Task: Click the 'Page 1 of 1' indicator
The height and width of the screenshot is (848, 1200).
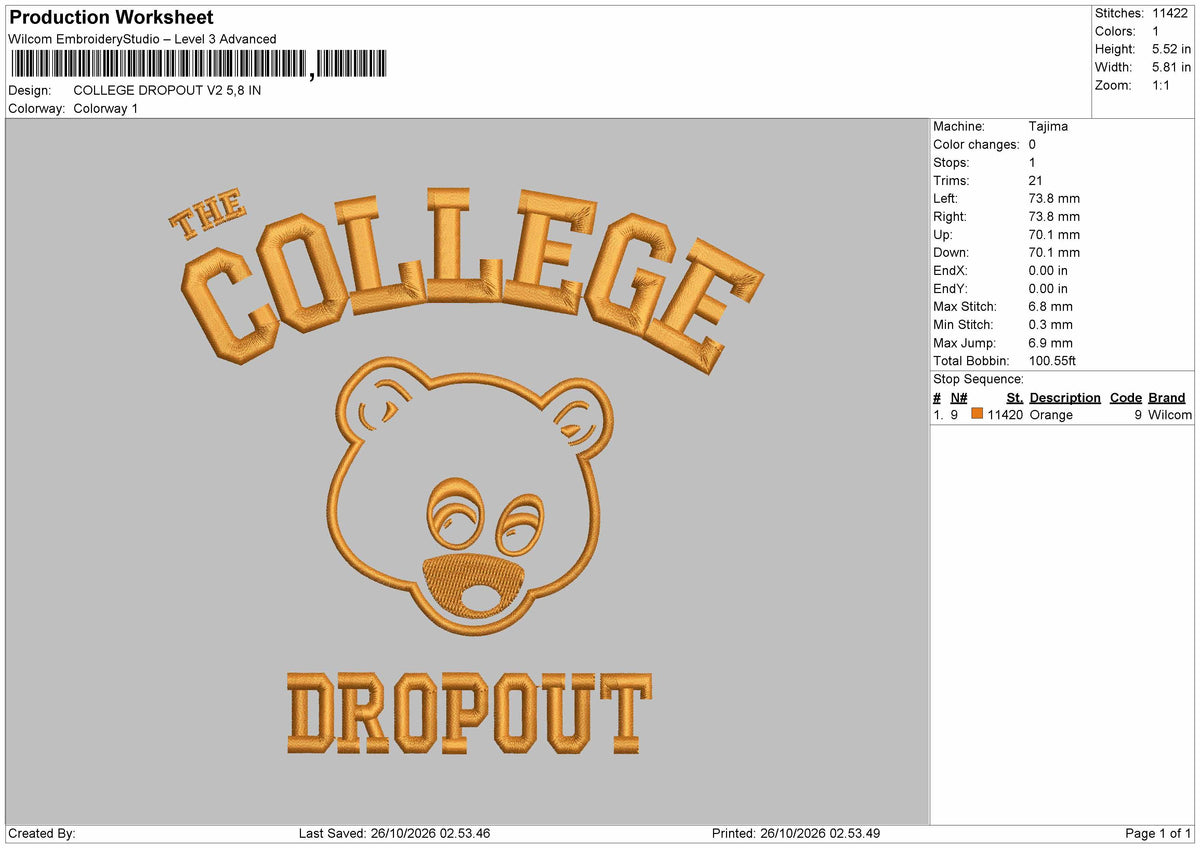Action: point(1158,833)
